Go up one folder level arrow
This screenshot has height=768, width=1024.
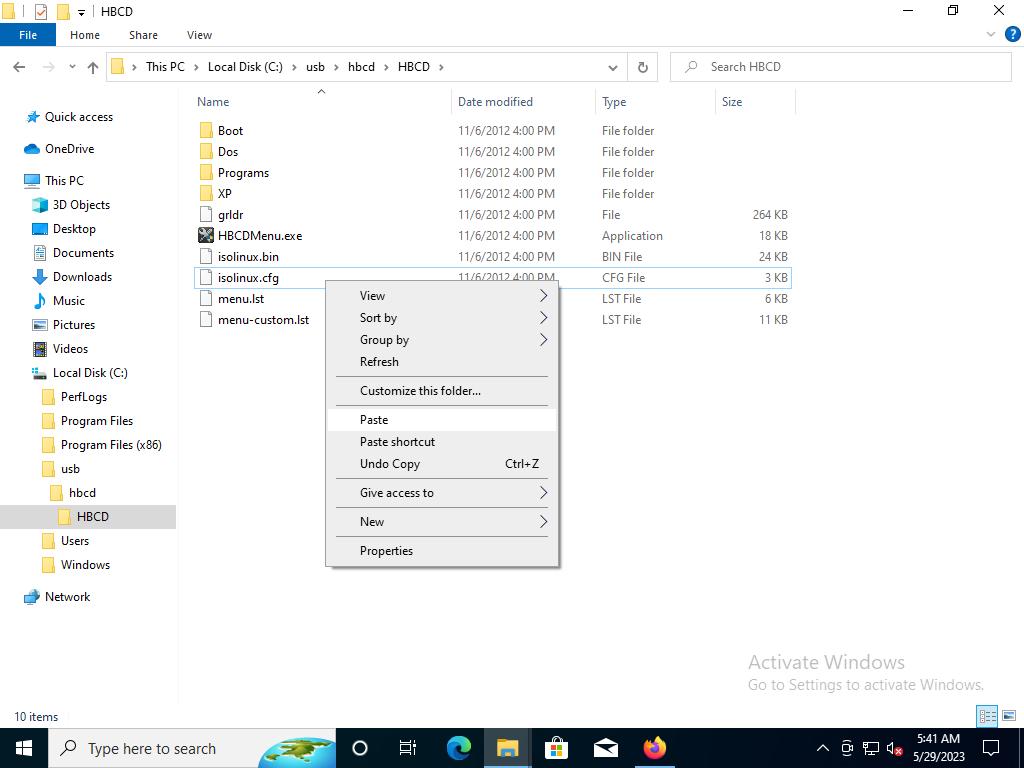[x=93, y=67]
